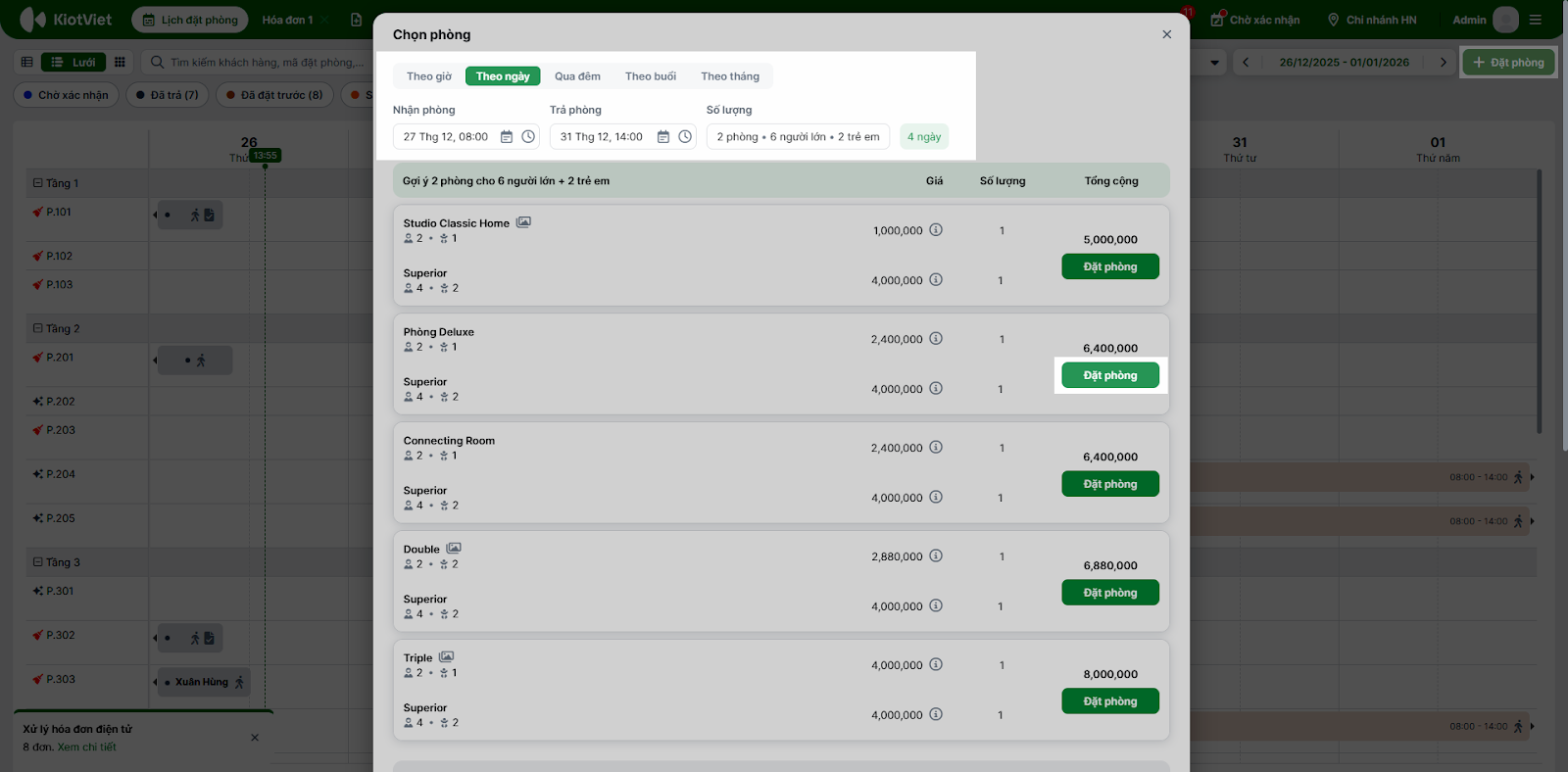Screen dimensions: 1568x772
Task: Toggle the 'Chờ xác nhận' filter chip
Action: (x=67, y=95)
